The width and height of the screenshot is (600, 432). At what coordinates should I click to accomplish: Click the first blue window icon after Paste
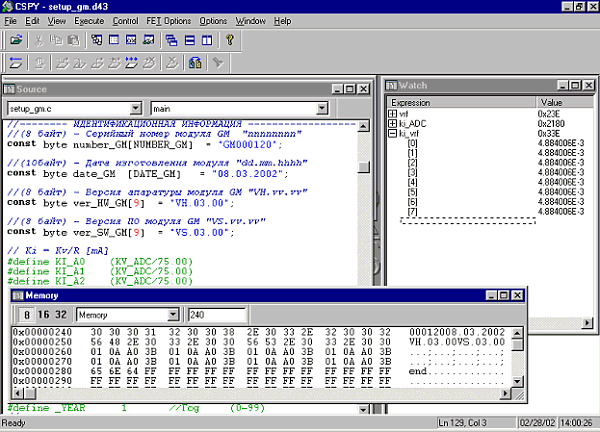[96, 40]
